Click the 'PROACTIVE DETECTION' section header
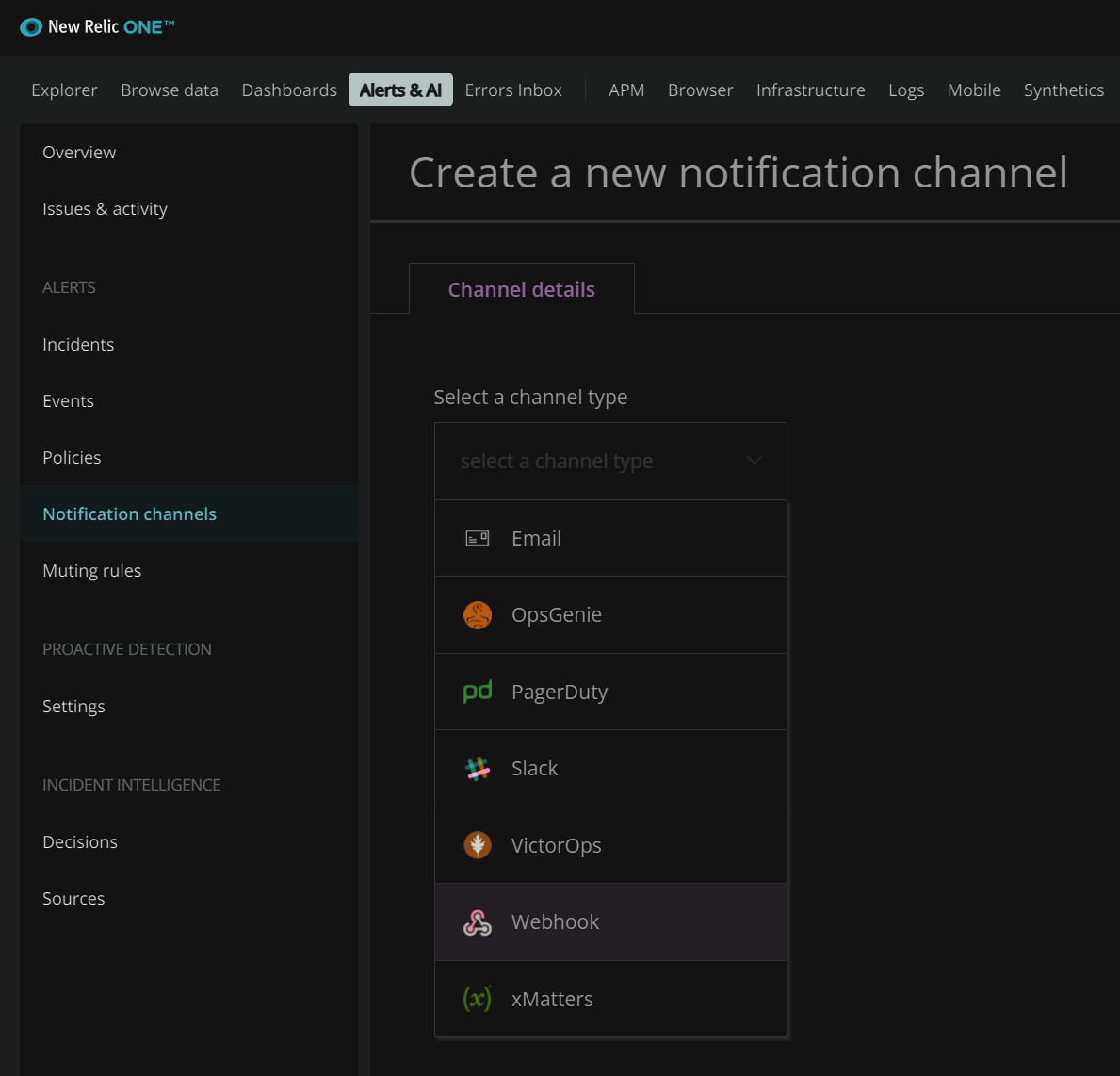The width and height of the screenshot is (1120, 1076). [x=127, y=649]
